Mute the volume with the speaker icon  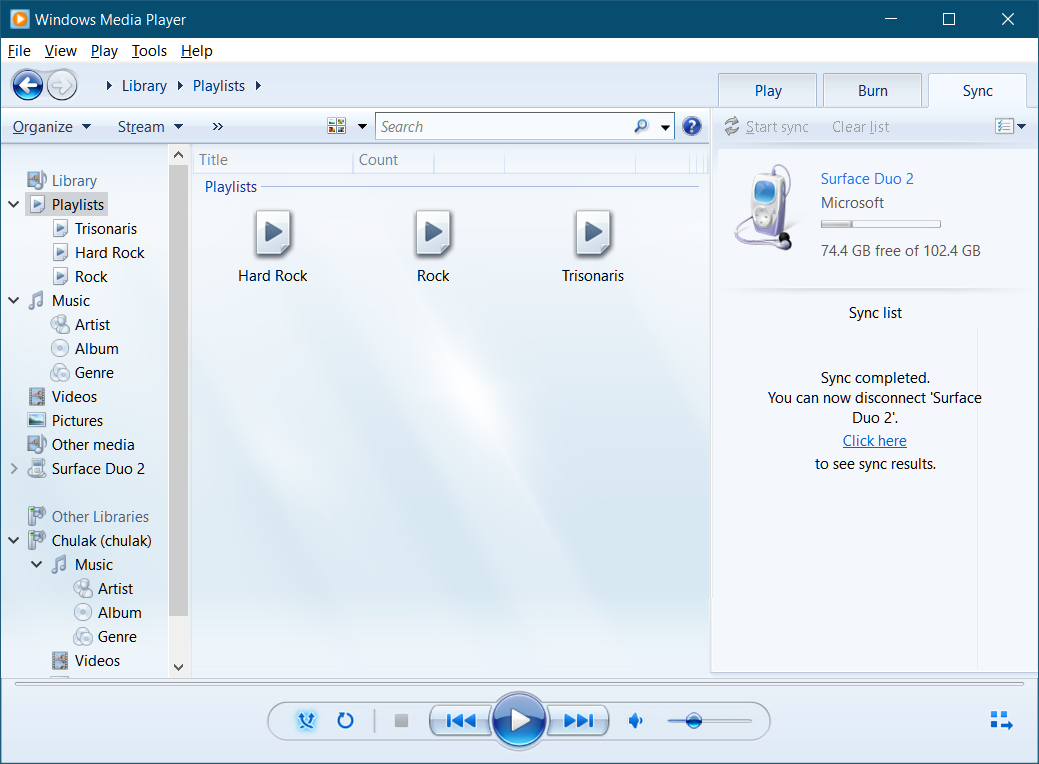[x=635, y=720]
